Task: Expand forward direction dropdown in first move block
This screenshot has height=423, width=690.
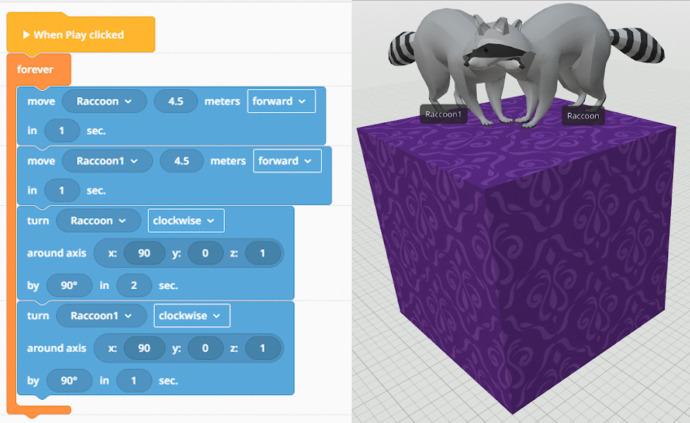Action: tap(279, 101)
